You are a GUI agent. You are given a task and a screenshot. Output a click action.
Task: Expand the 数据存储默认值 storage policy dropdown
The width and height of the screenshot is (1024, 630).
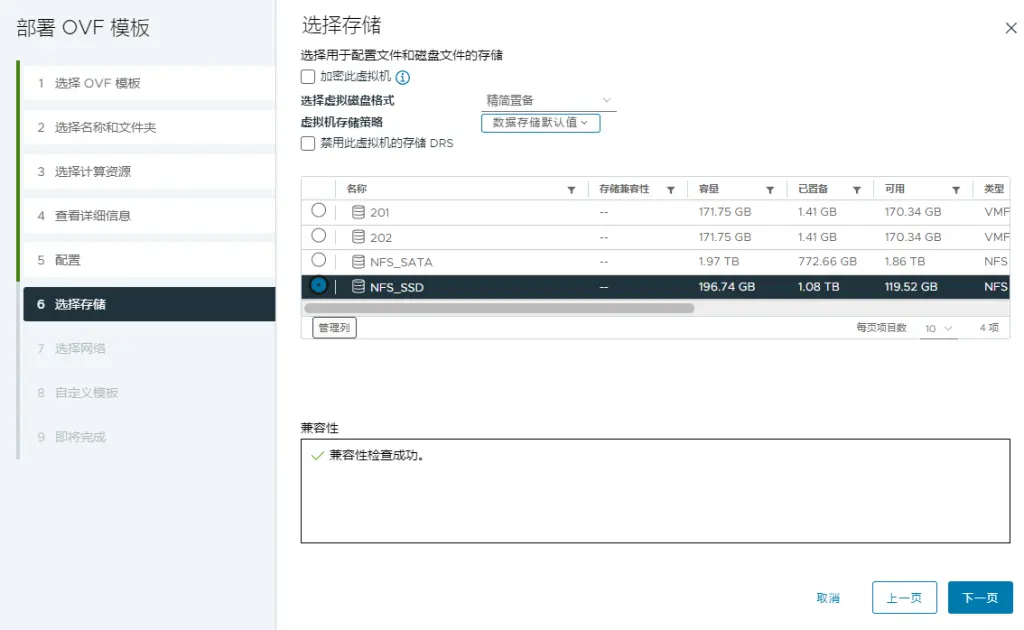(540, 122)
